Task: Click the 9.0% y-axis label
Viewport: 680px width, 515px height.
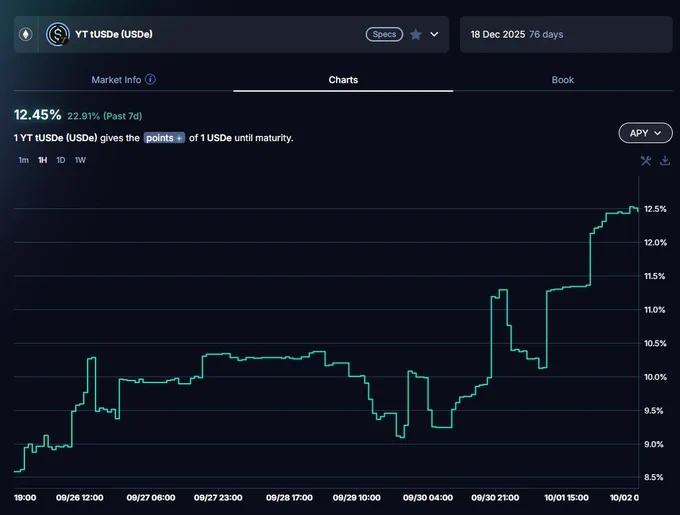Action: [654, 444]
